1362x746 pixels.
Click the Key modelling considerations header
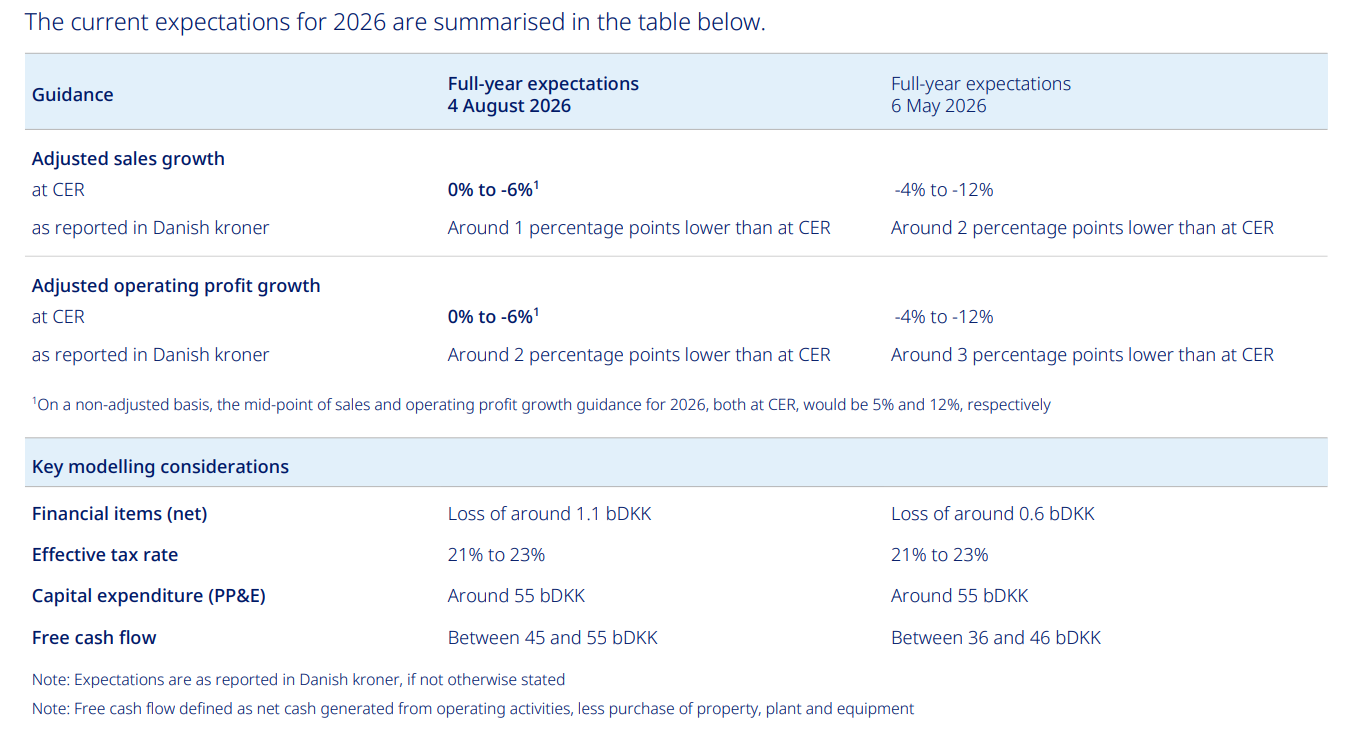click(160, 467)
